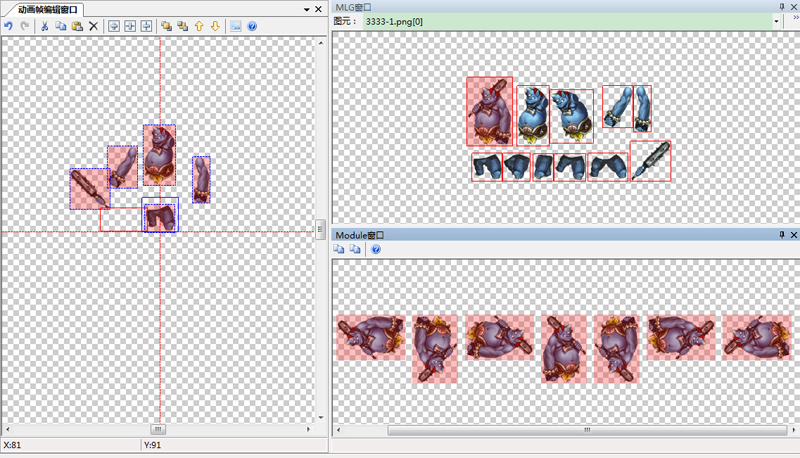Viewport: 800px width, 458px height.
Task: Select fourth upright ogre module thumbnail
Action: click(x=564, y=349)
